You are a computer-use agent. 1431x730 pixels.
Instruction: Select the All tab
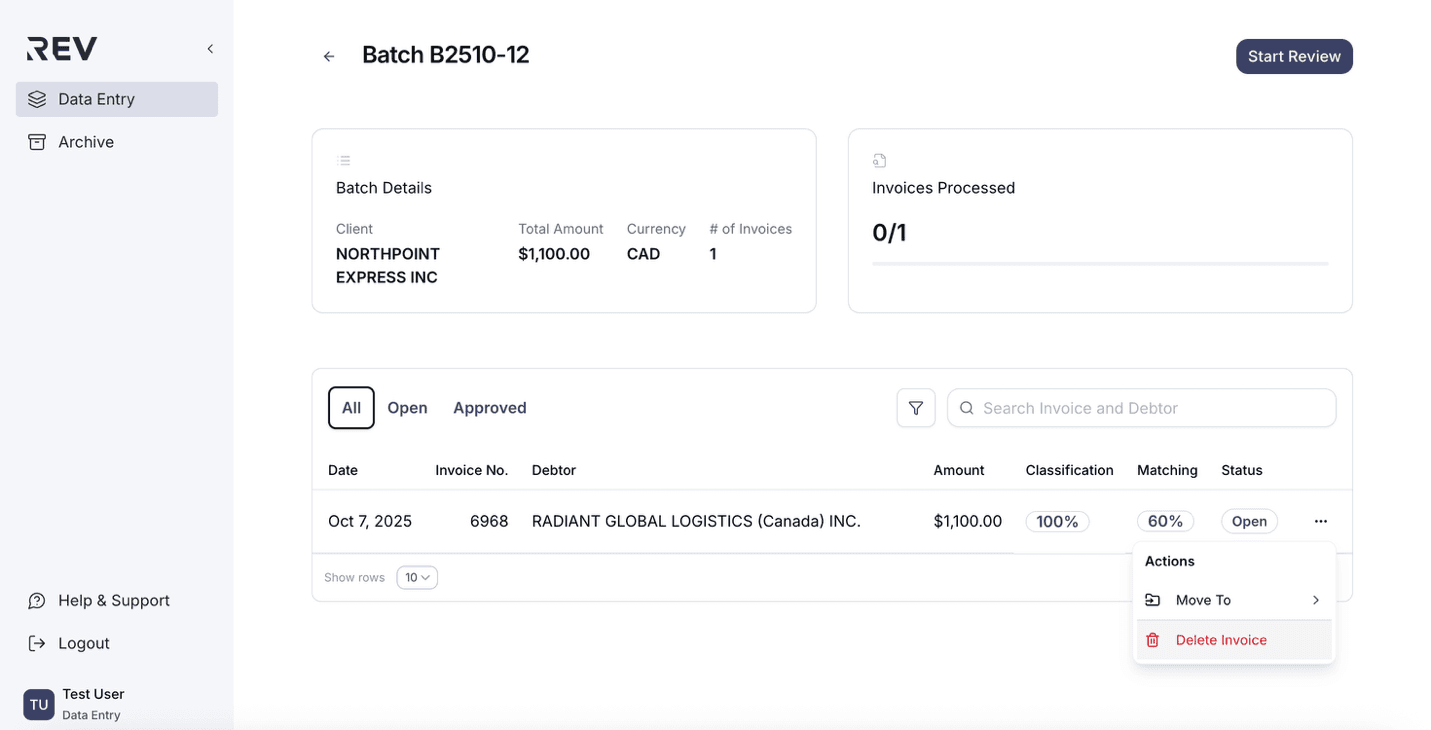coord(351,408)
